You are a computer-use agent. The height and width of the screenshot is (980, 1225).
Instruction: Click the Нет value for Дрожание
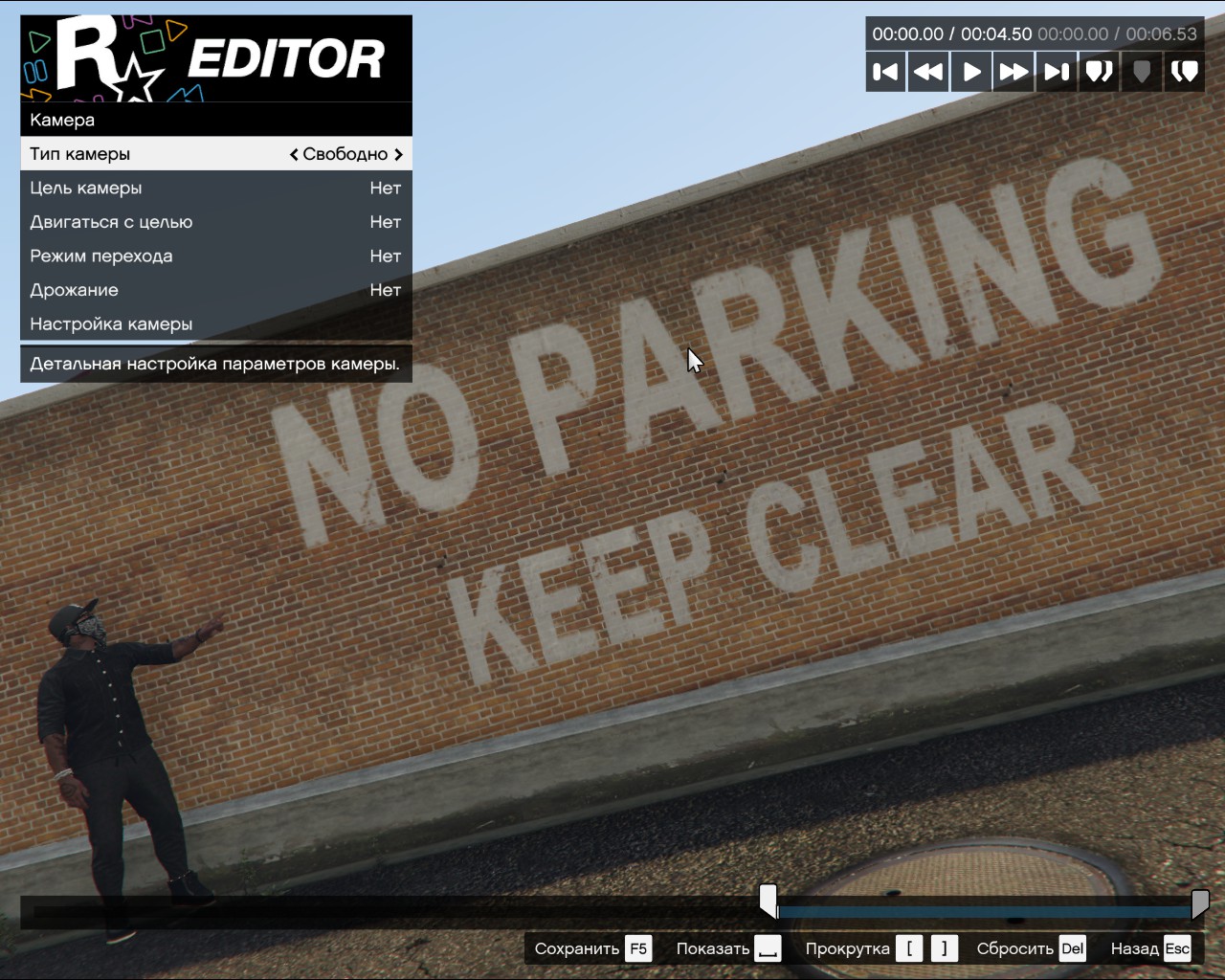click(386, 290)
